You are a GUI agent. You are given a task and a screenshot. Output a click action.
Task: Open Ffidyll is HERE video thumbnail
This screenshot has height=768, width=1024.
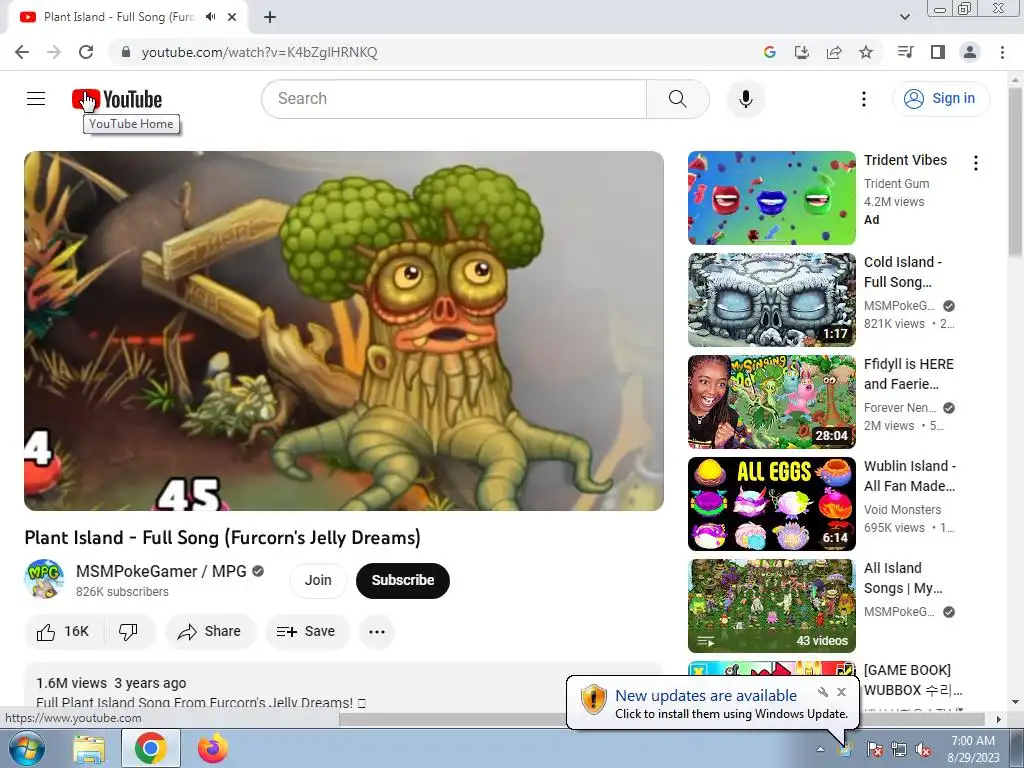[x=771, y=402]
